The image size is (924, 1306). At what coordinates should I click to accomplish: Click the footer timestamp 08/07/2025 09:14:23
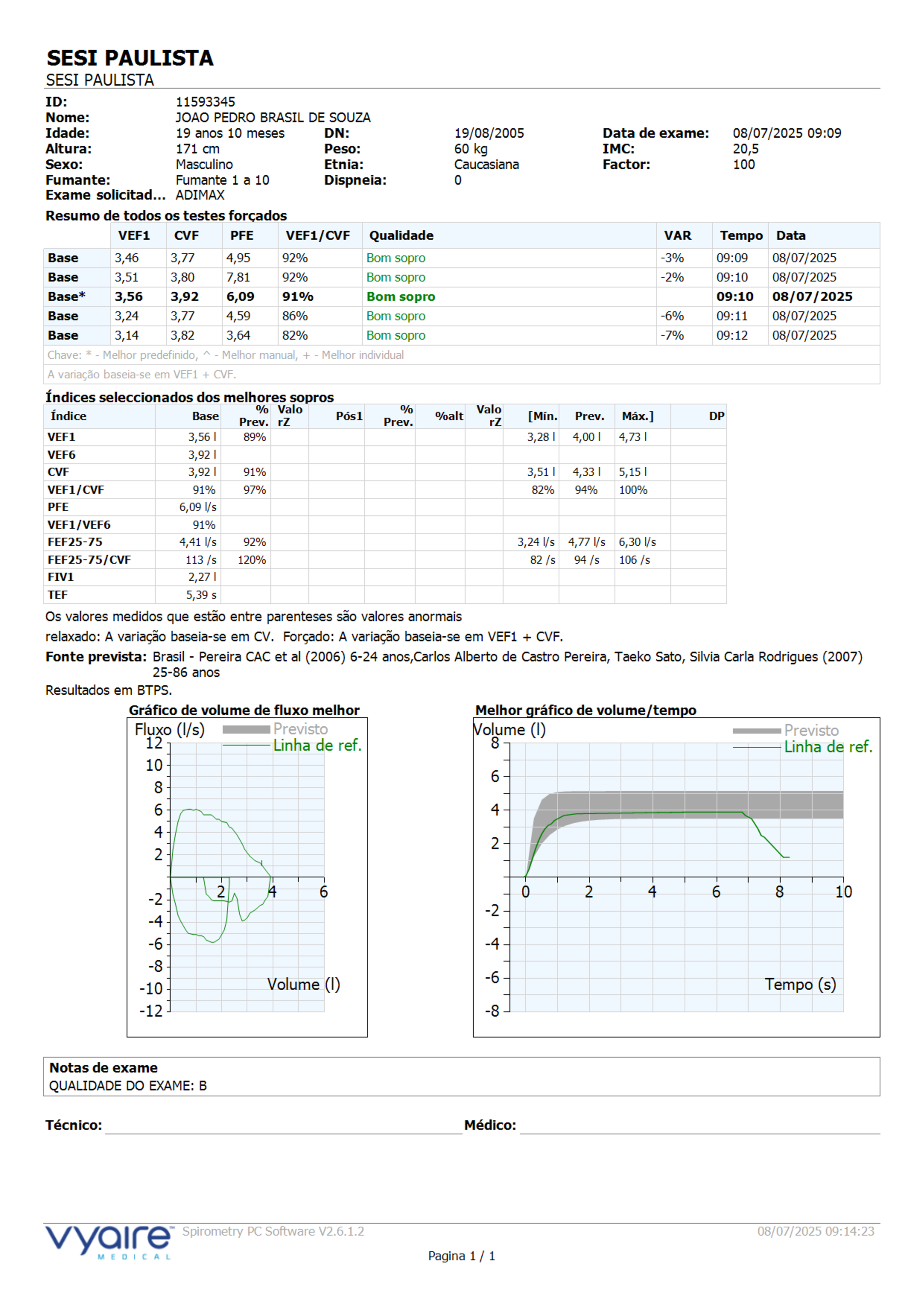(815, 1232)
